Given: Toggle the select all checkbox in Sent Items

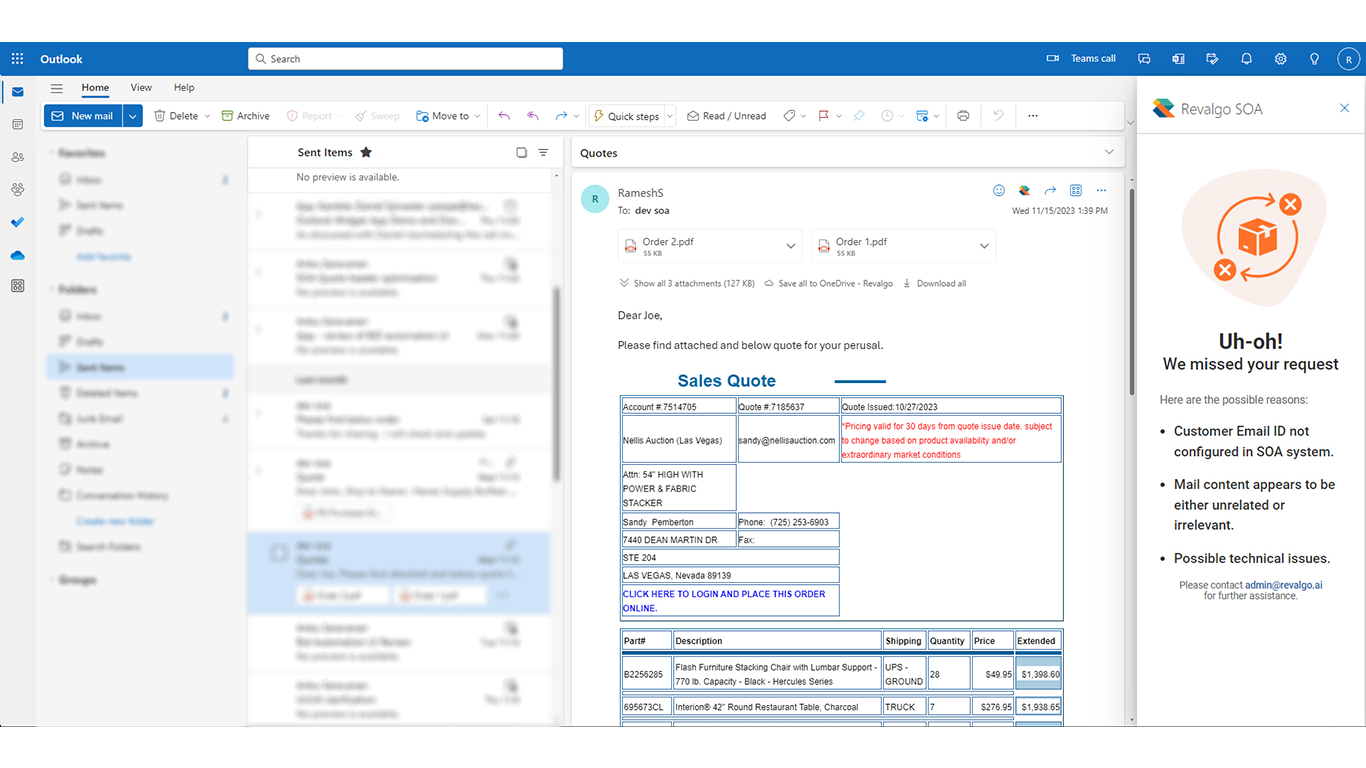Looking at the screenshot, I should [x=521, y=153].
